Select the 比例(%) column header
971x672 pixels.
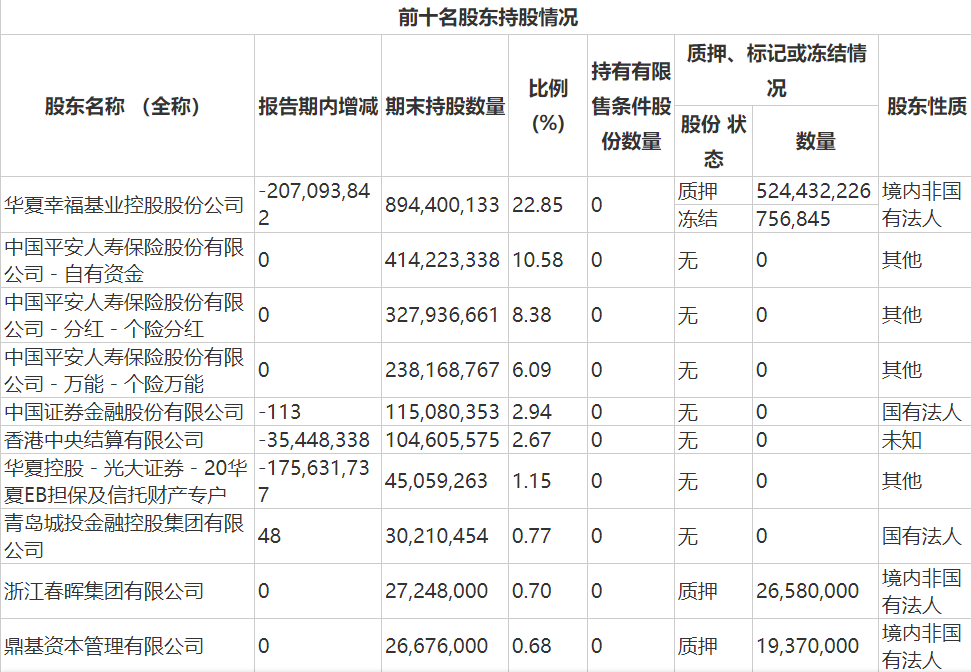pos(547,106)
